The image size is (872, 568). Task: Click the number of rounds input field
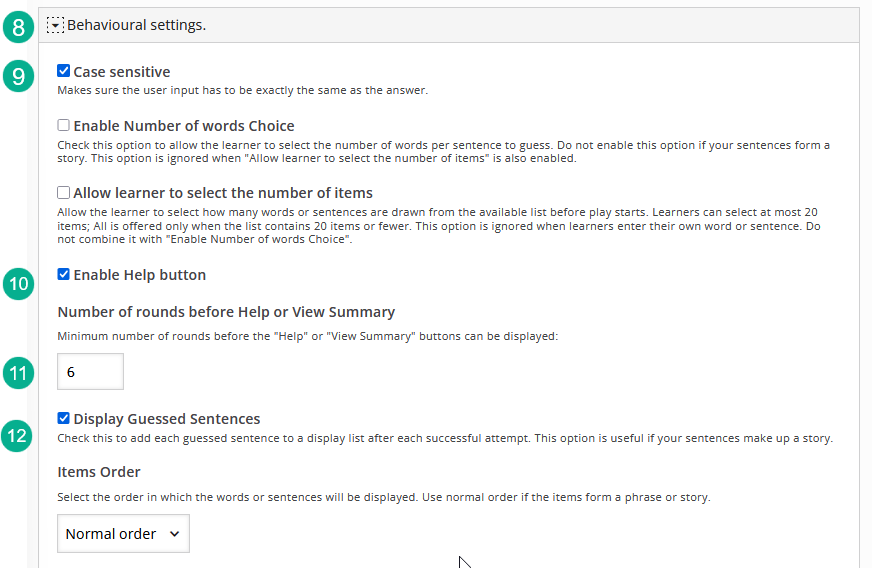click(x=90, y=372)
